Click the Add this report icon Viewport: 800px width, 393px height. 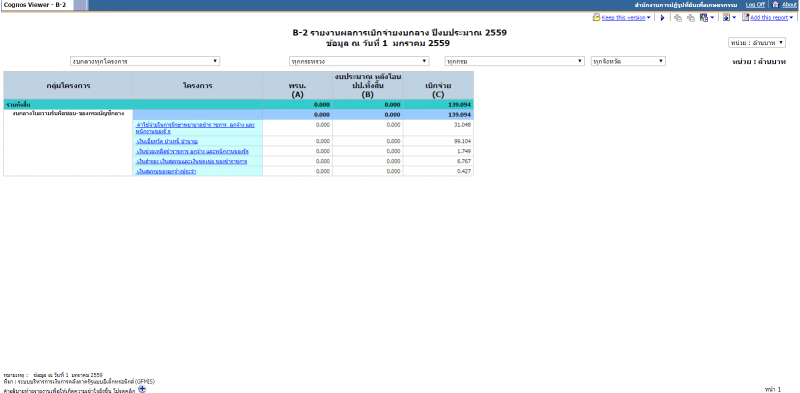(x=745, y=17)
